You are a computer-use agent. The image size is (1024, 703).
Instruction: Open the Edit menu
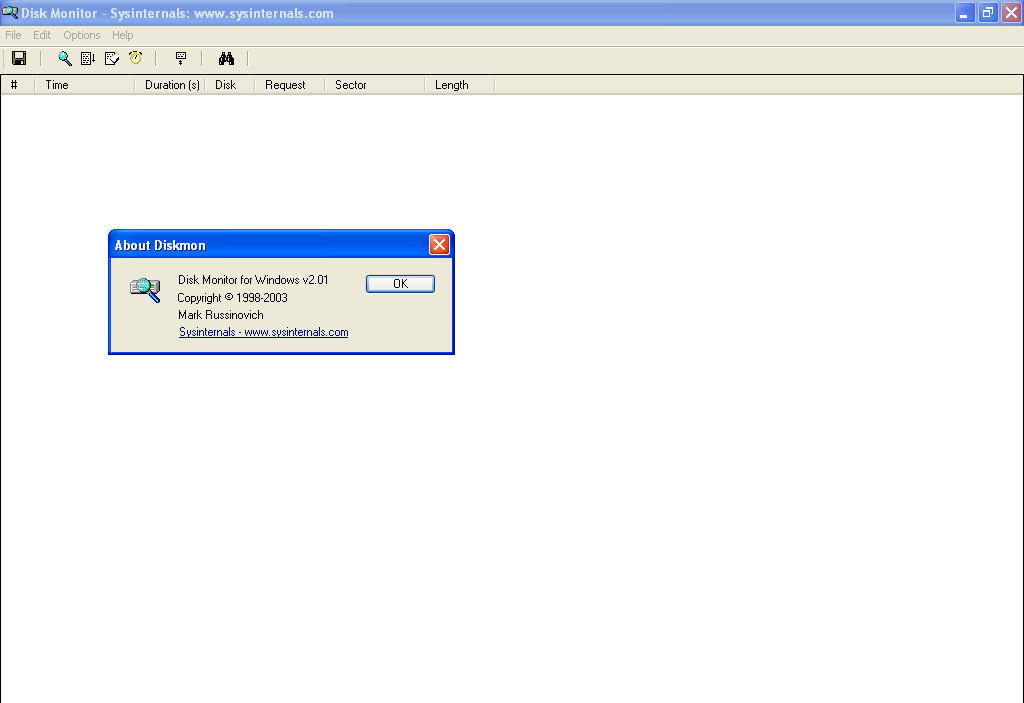[42, 35]
